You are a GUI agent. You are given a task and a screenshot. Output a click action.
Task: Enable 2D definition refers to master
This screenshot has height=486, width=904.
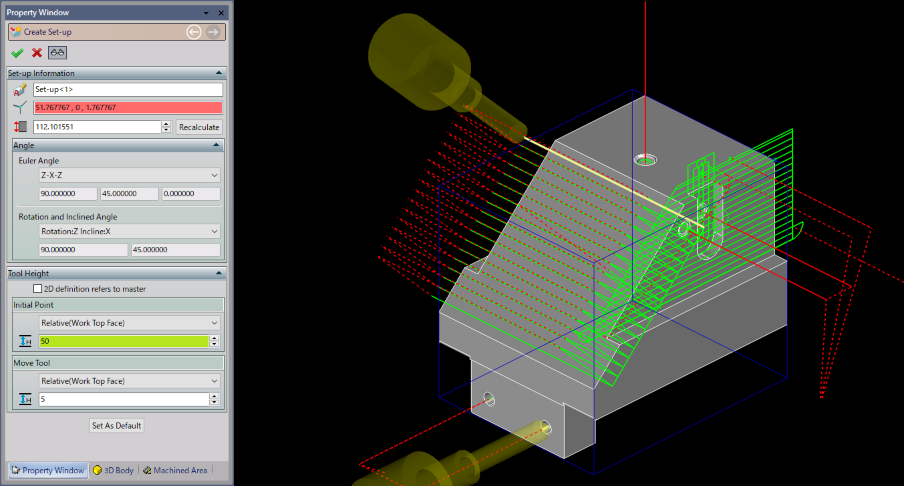(37, 289)
